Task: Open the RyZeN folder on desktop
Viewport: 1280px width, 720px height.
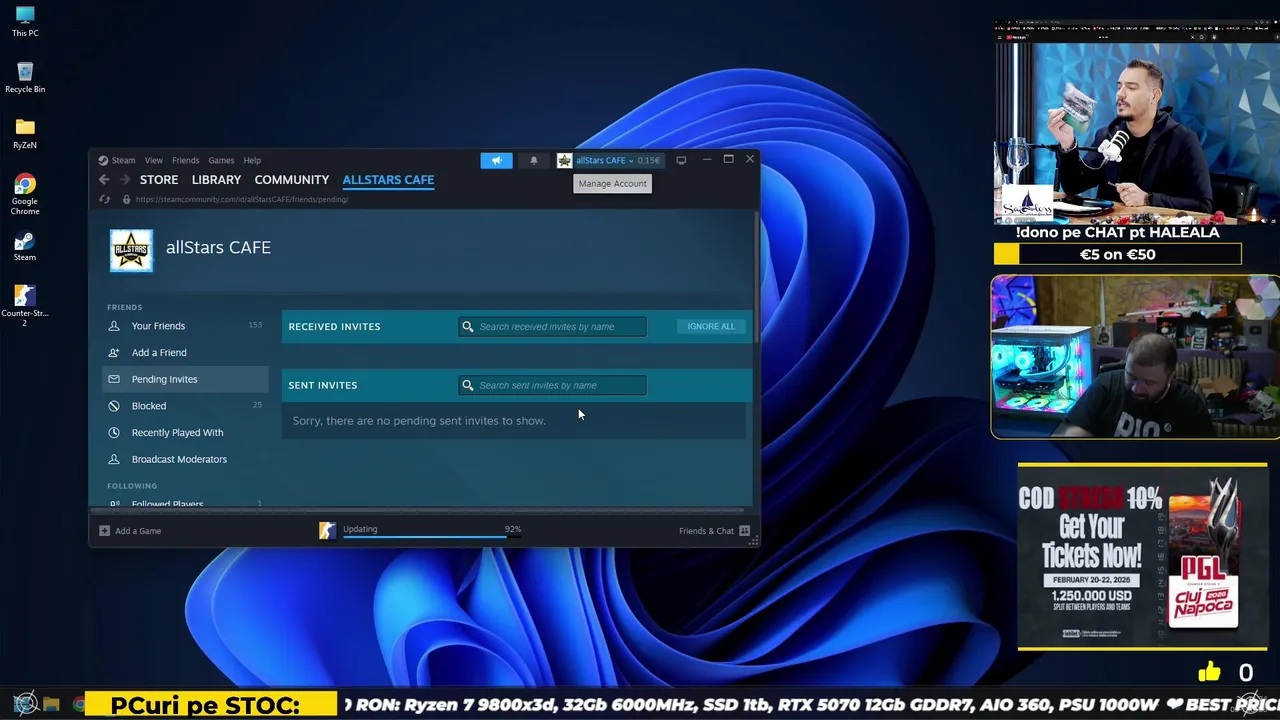Action: coord(25,133)
